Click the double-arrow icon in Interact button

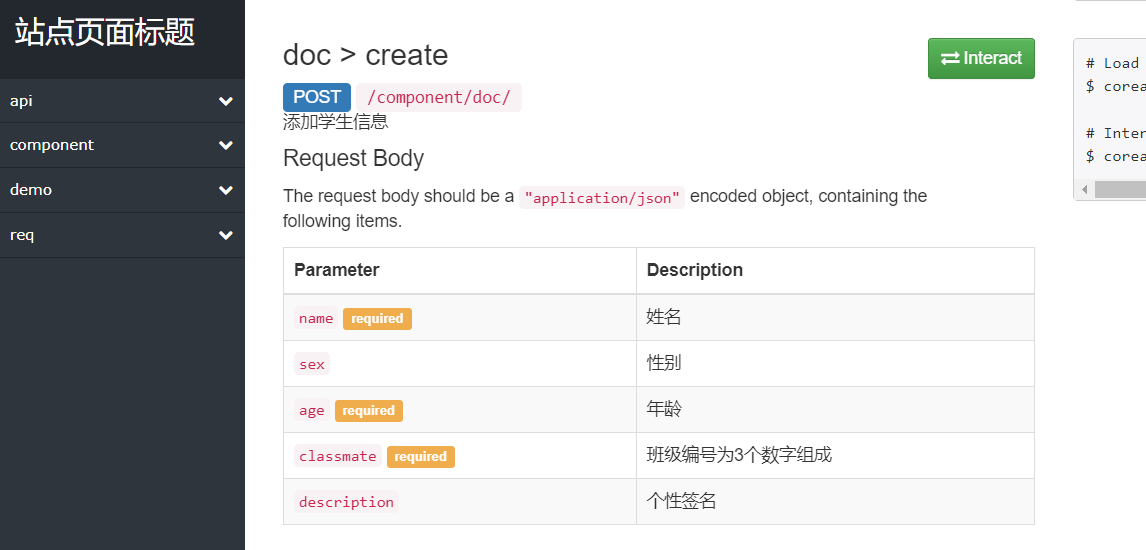click(x=950, y=58)
